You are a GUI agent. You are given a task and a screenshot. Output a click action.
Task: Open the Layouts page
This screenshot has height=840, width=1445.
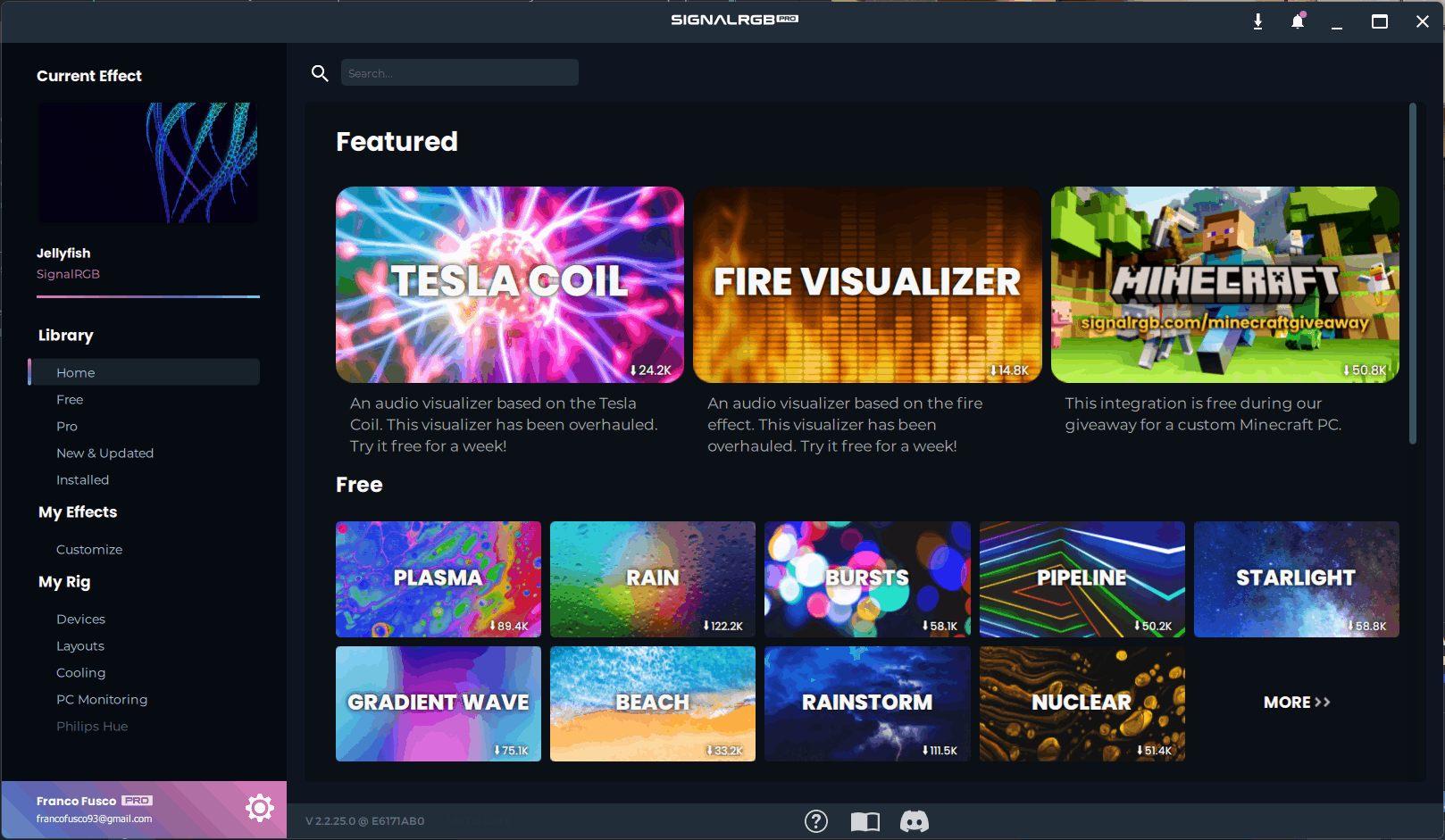[80, 645]
